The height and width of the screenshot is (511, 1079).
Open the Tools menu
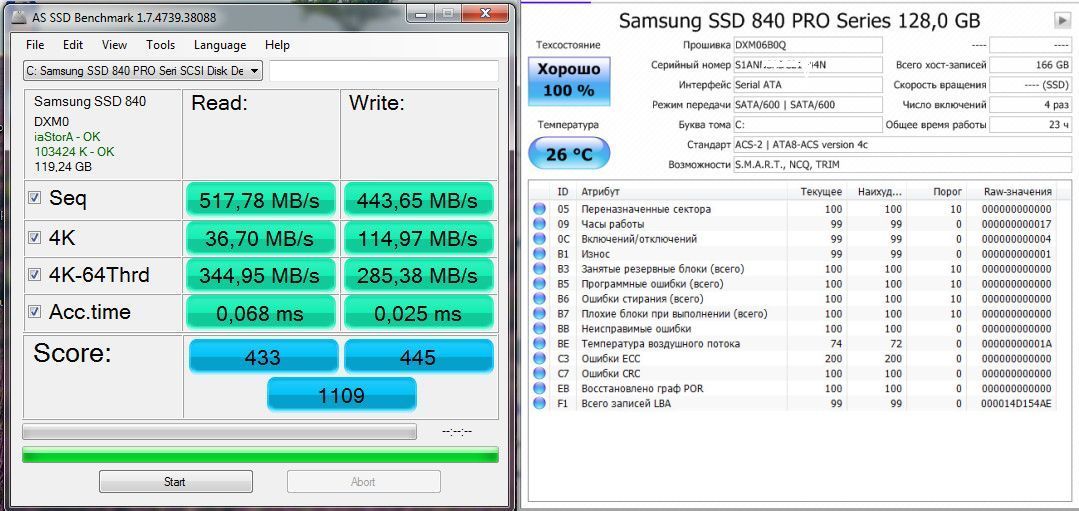(x=160, y=45)
